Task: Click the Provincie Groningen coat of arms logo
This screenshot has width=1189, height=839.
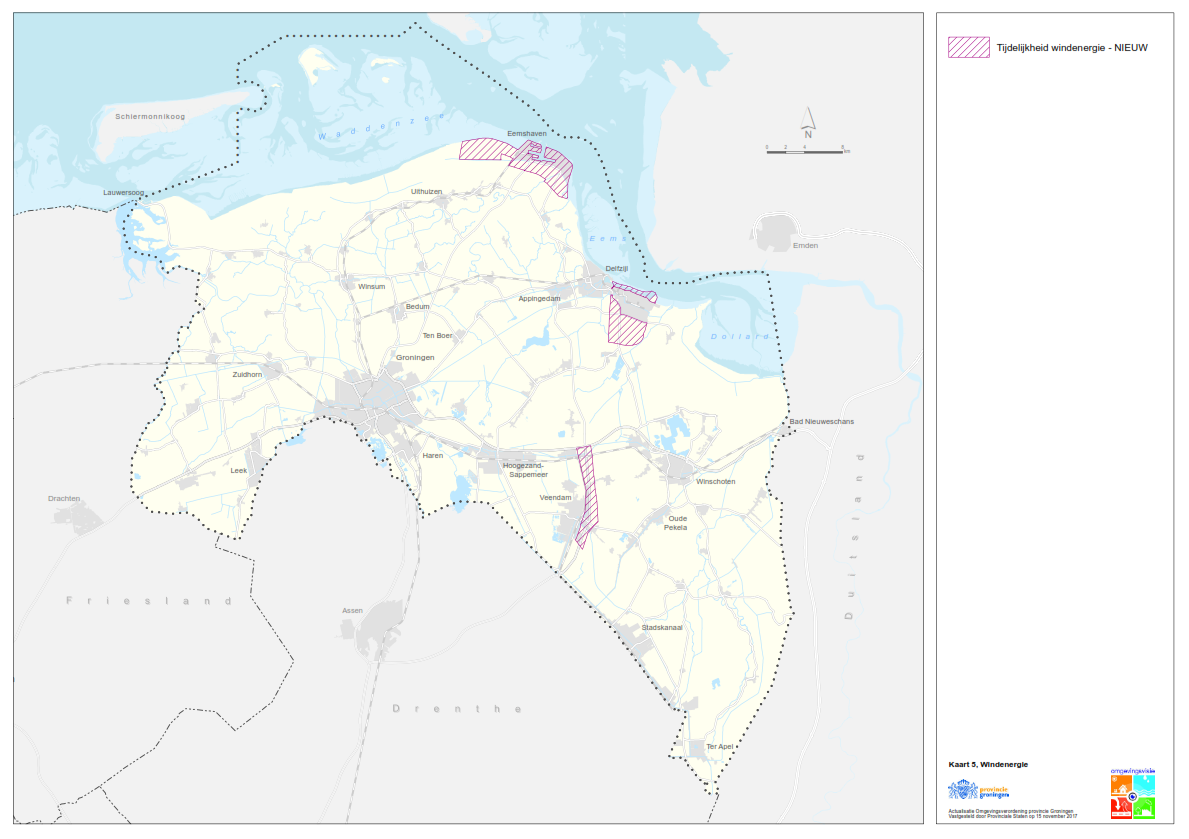Action: [x=962, y=789]
